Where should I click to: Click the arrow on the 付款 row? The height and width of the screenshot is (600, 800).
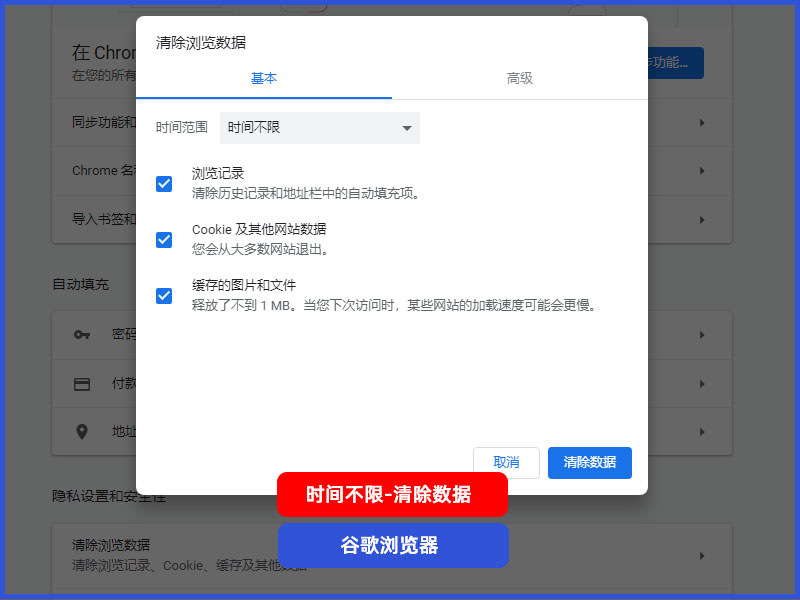[x=702, y=384]
